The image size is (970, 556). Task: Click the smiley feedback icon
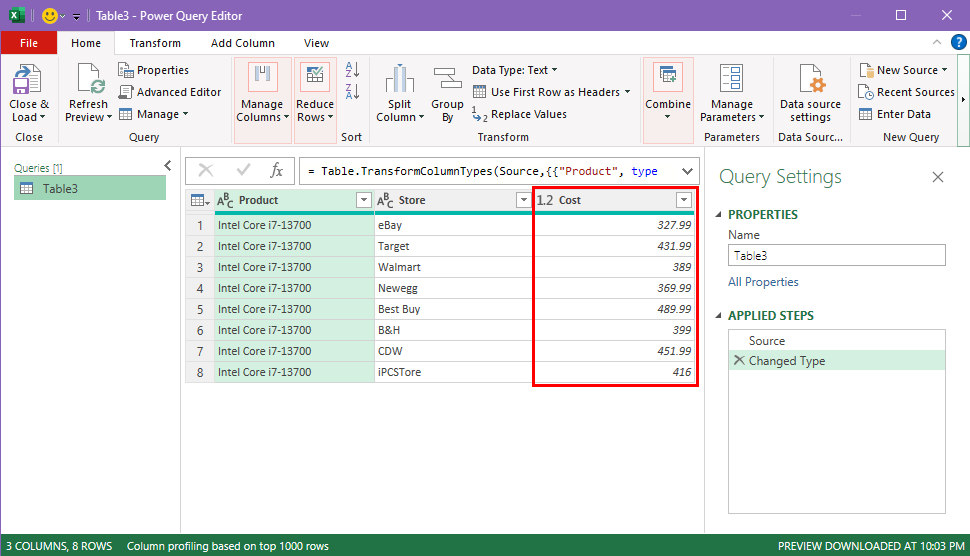49,15
